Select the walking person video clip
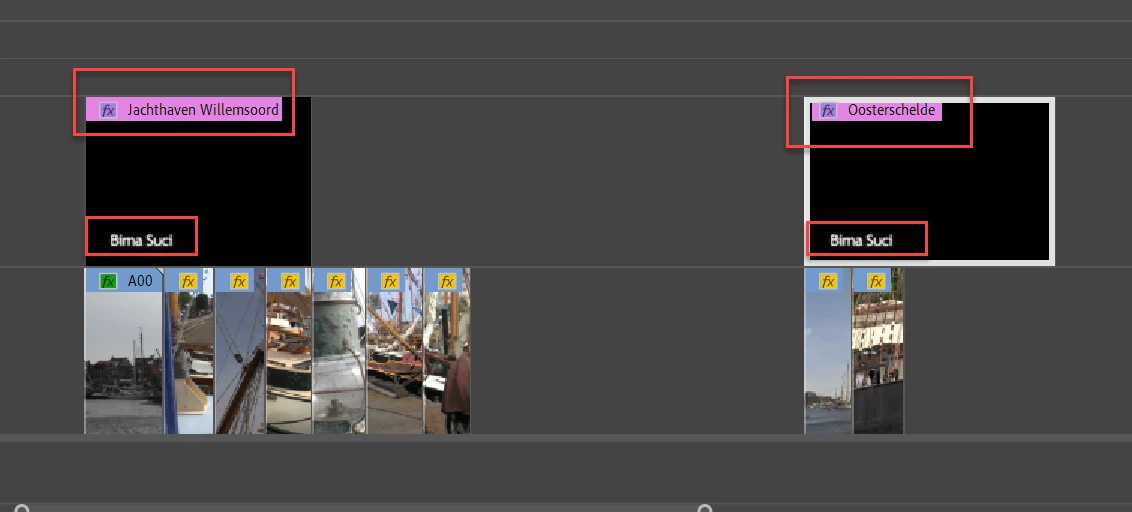Screen dimensions: 1132x512 point(447,351)
